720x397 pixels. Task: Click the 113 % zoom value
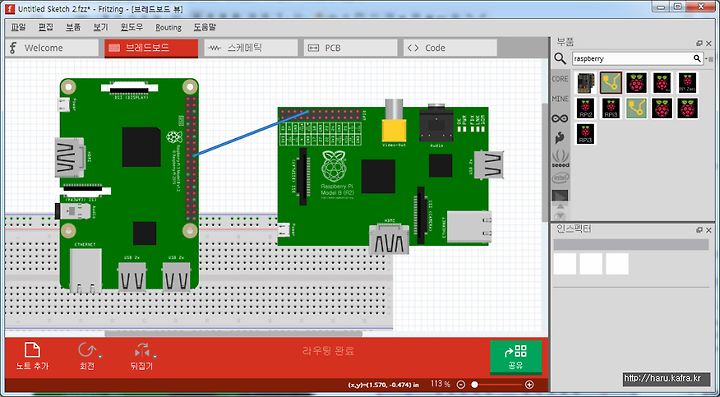(440, 384)
